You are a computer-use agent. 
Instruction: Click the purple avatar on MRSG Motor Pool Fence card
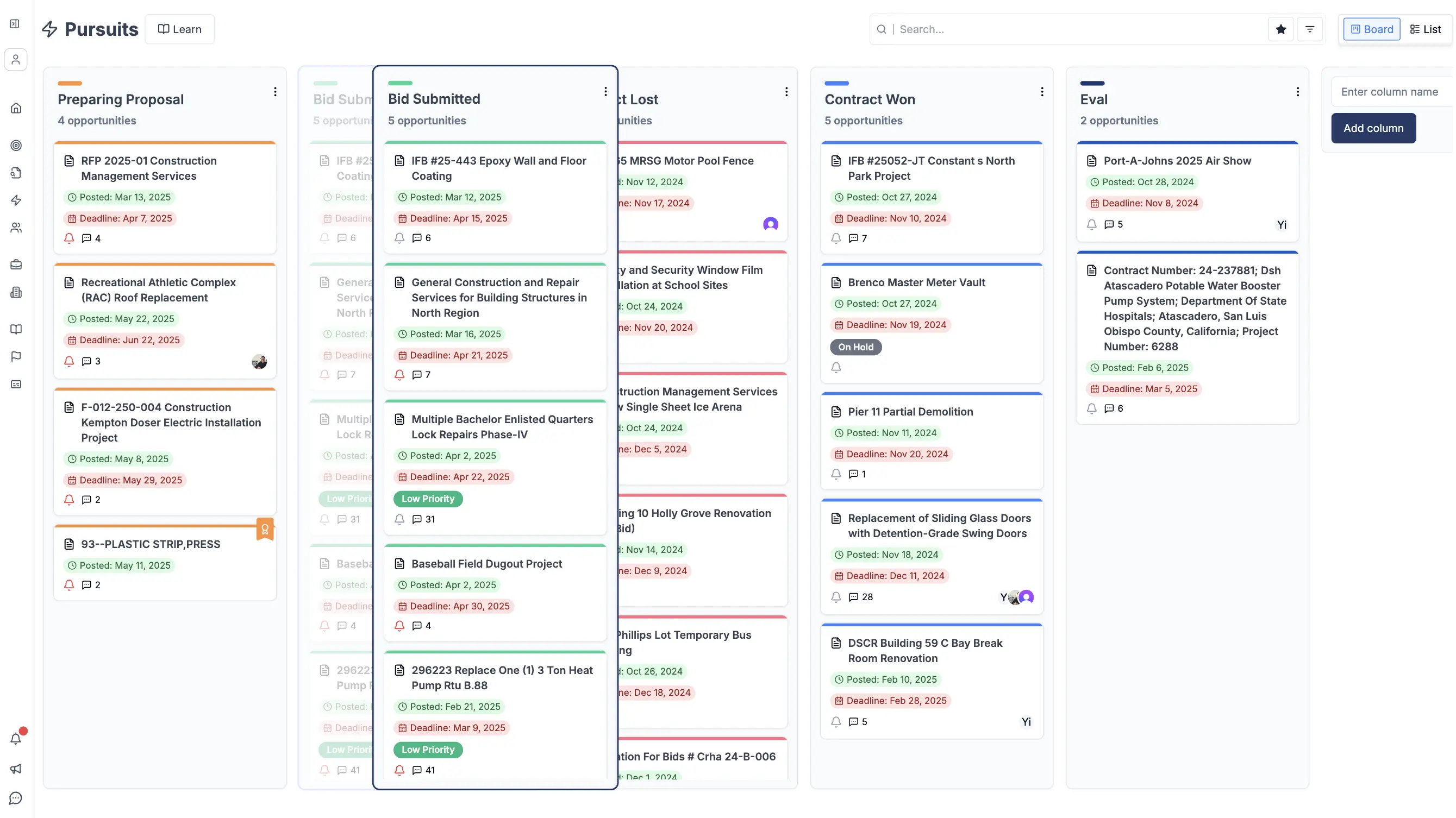tap(770, 224)
